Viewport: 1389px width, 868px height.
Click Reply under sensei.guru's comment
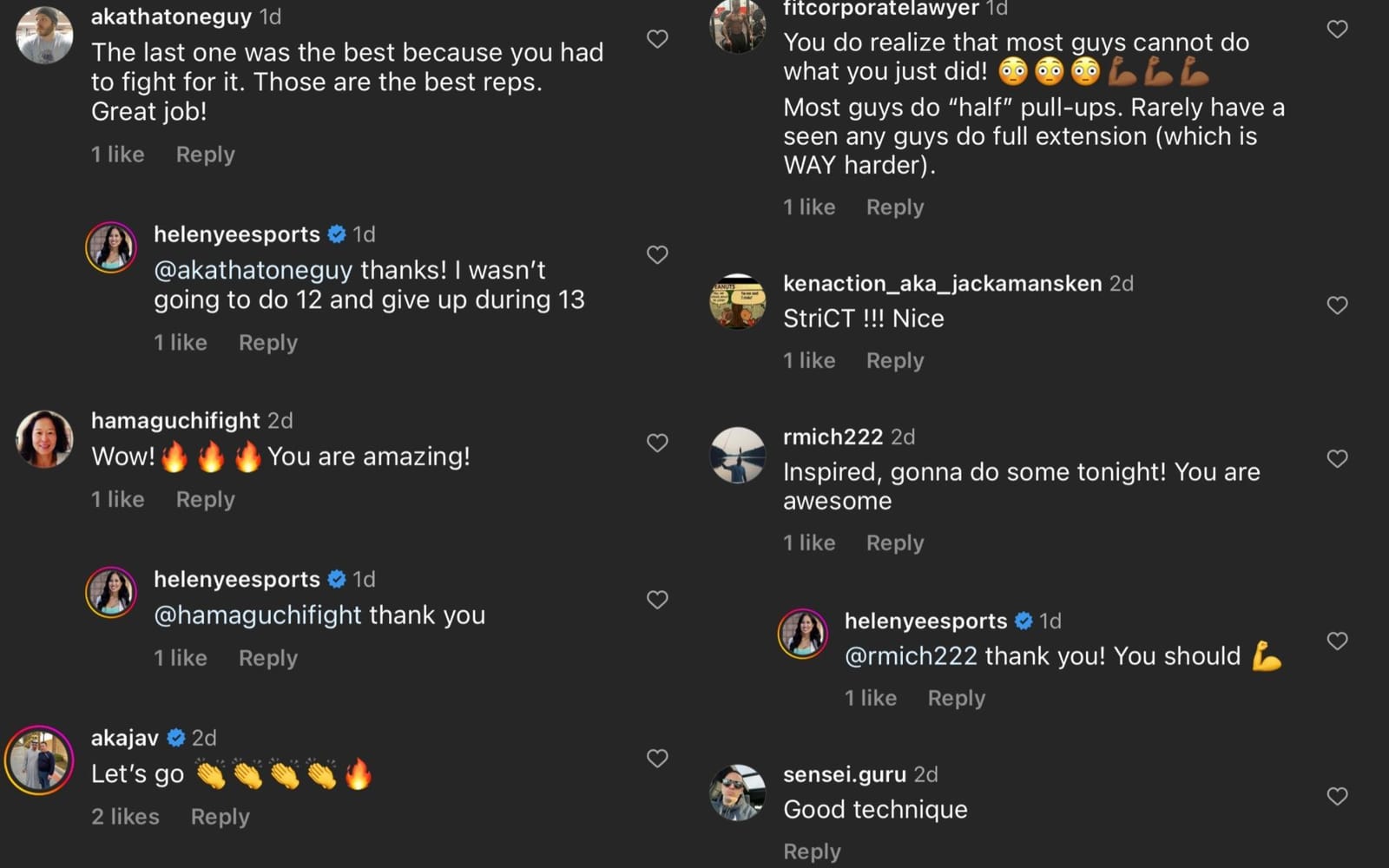coord(813,851)
